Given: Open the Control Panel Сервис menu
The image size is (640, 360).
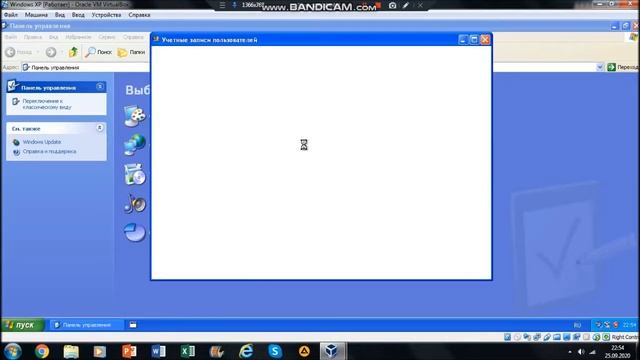Looking at the screenshot, I should [107, 37].
